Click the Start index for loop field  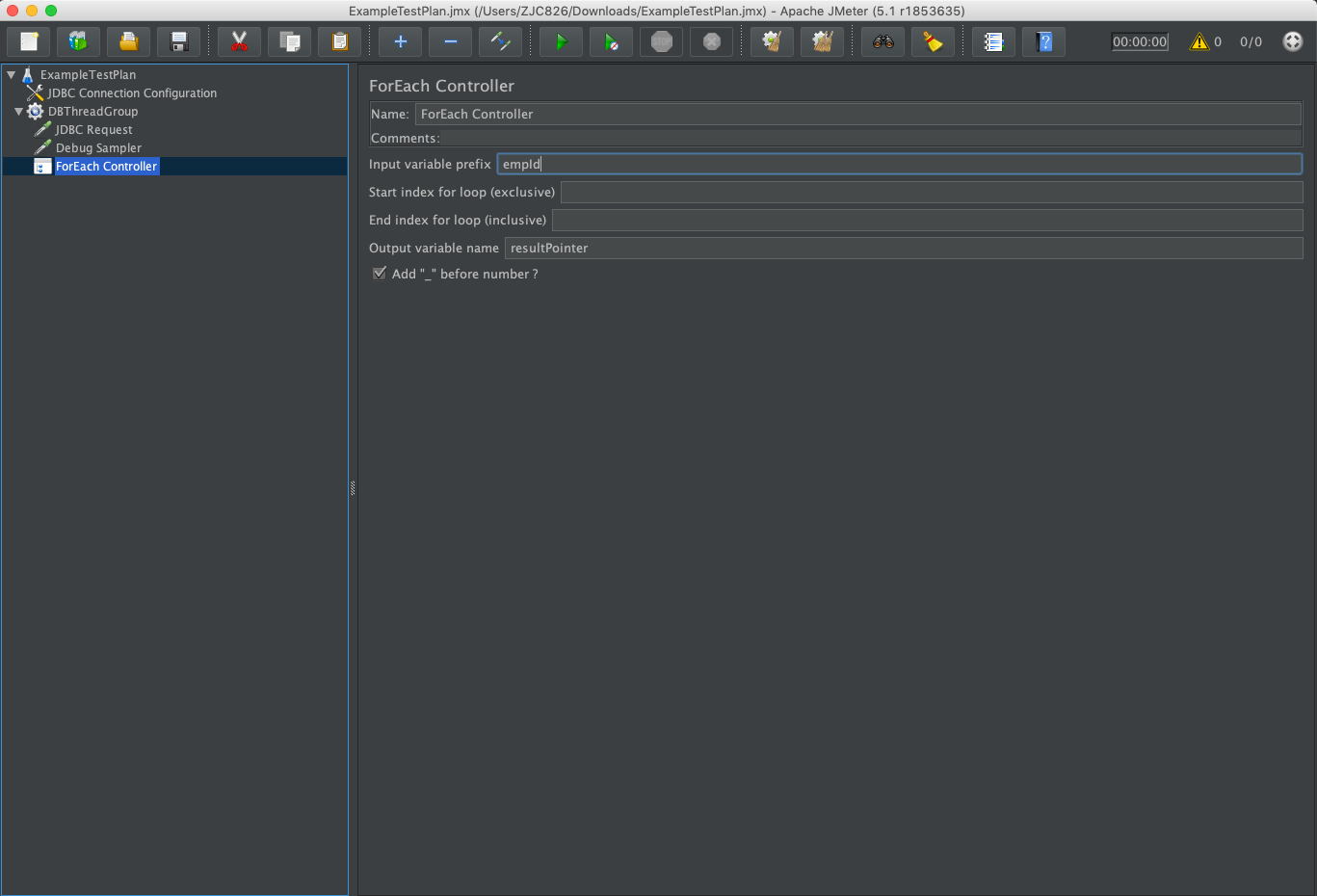coord(932,192)
